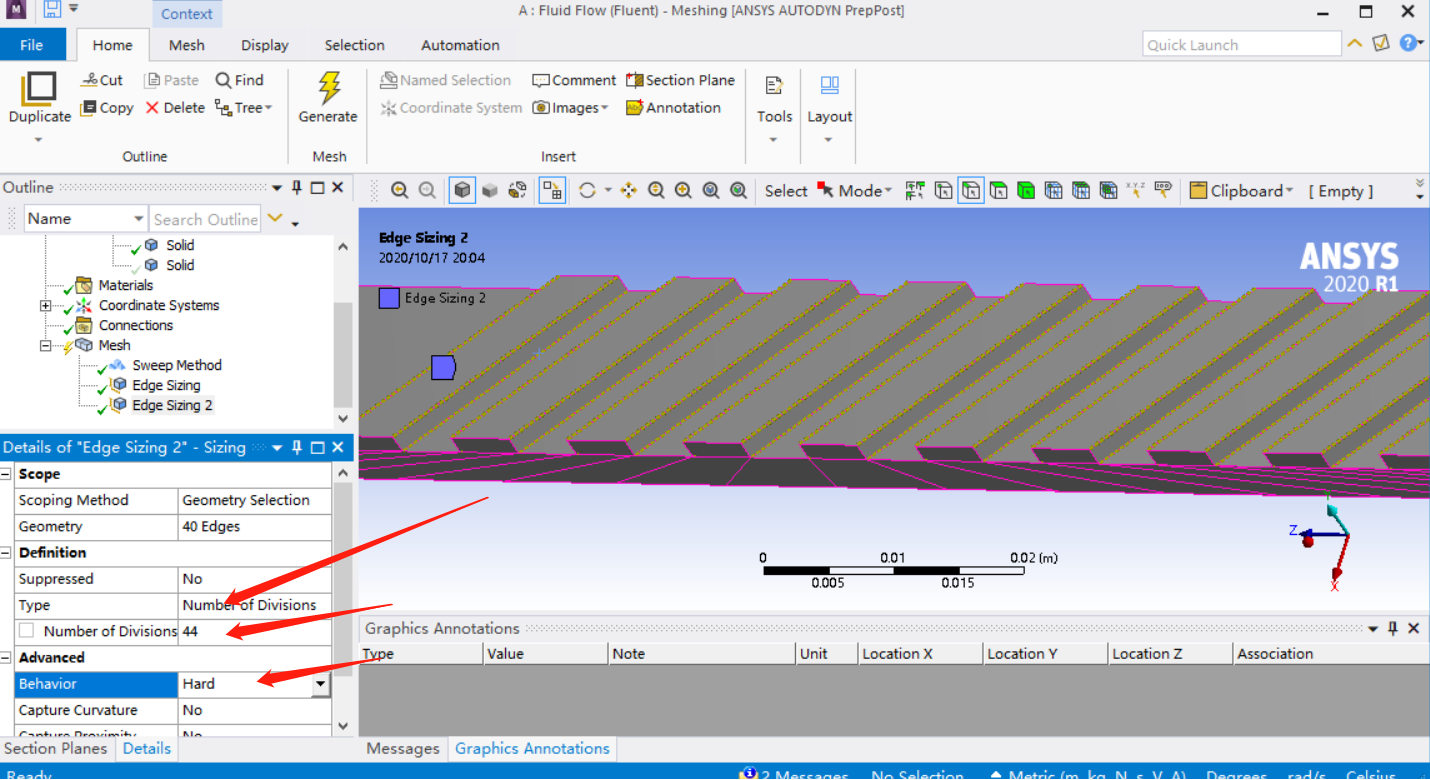Expand the Coordinate Systems tree node
Image resolution: width=1430 pixels, height=780 pixels.
[46, 306]
